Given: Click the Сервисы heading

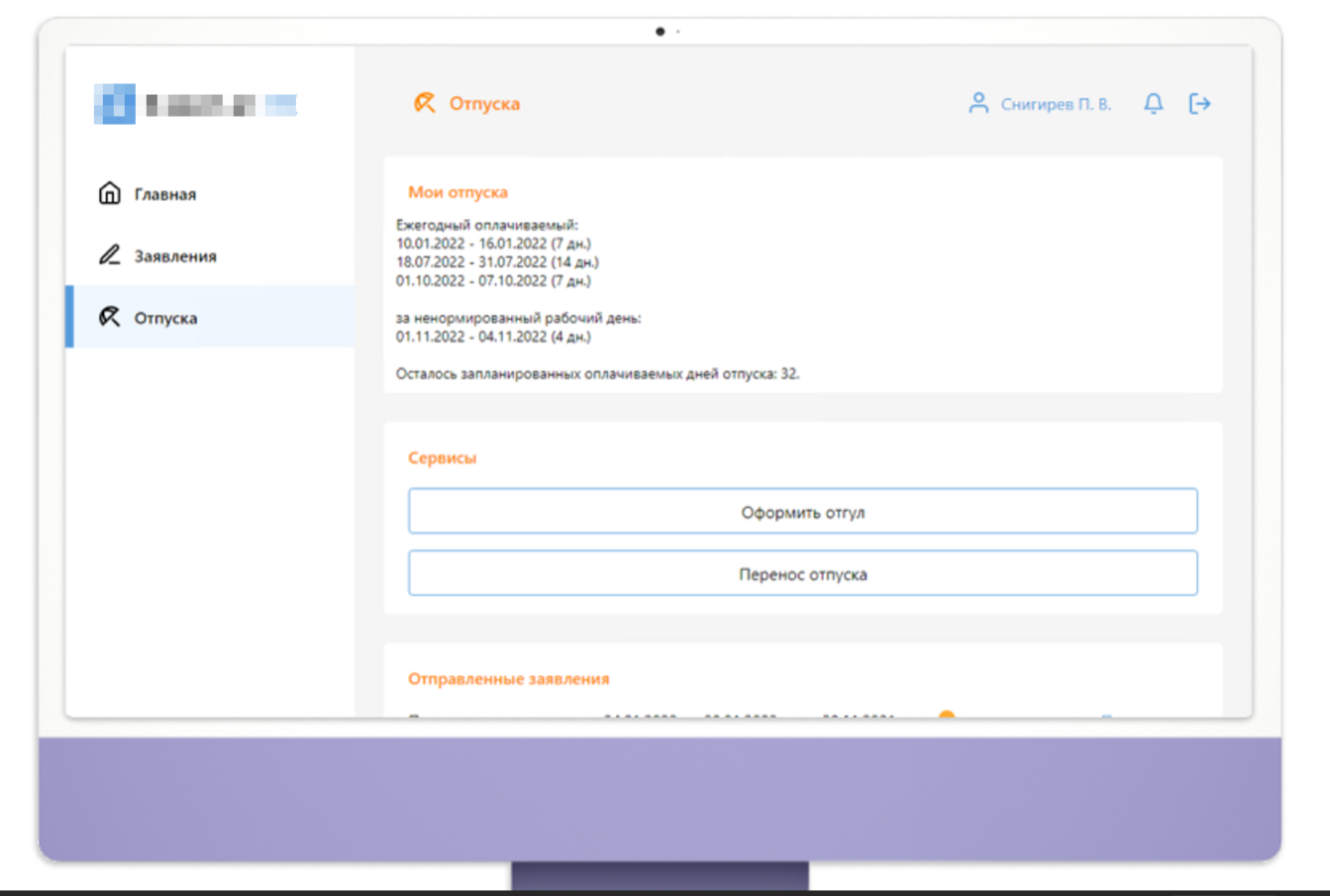Looking at the screenshot, I should click(x=442, y=457).
